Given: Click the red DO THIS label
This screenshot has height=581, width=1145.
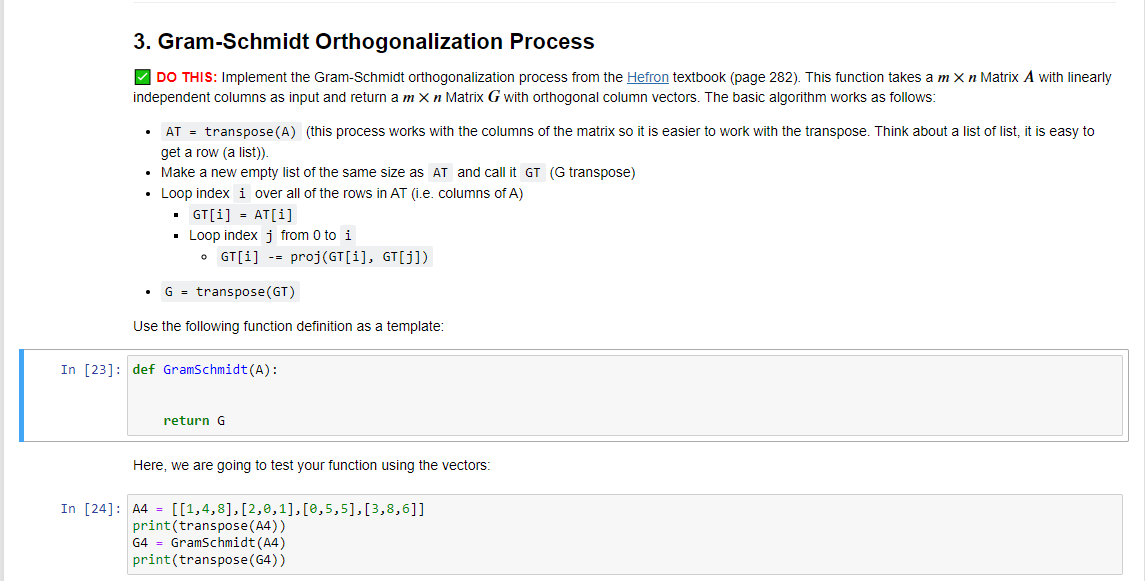Looking at the screenshot, I should (x=186, y=77).
